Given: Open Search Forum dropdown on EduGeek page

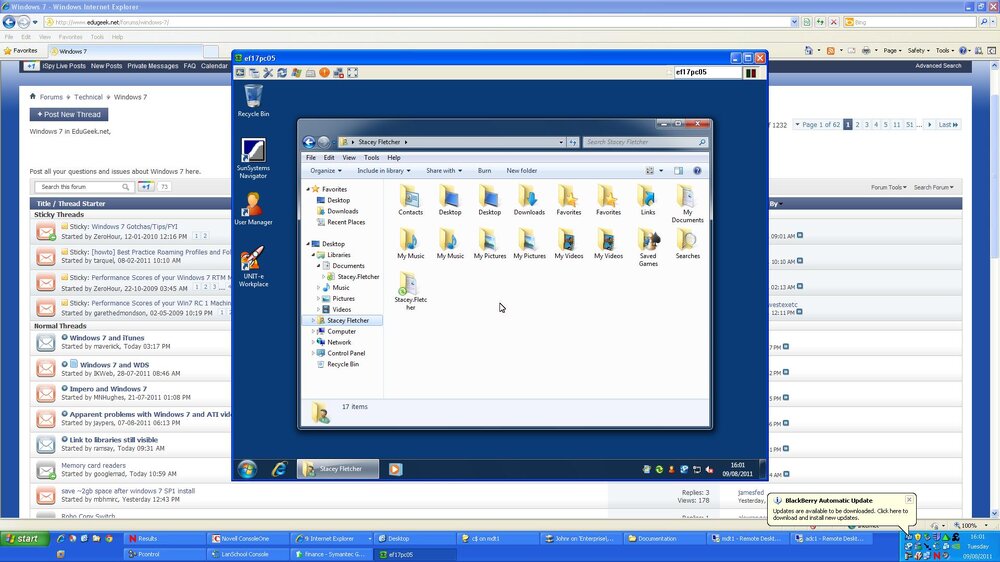Looking at the screenshot, I should (x=934, y=188).
